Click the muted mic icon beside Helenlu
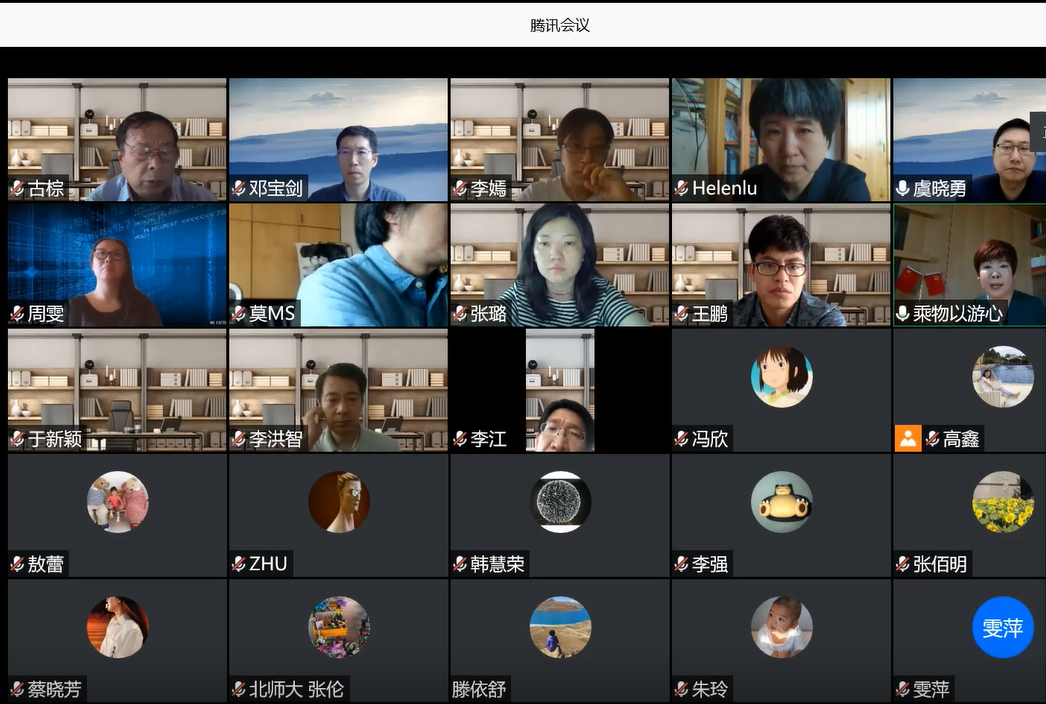The image size is (1046, 704). click(682, 189)
